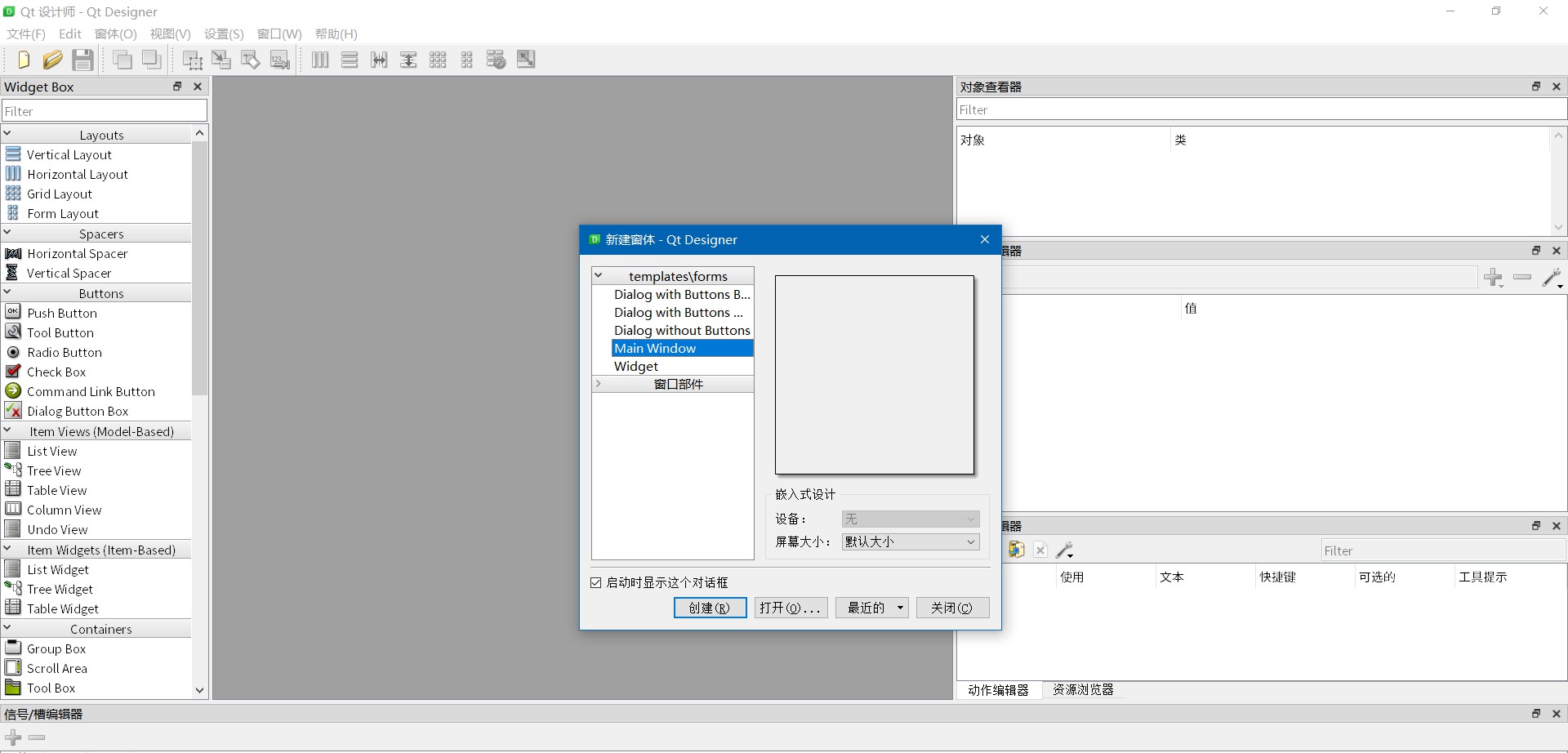Click the New form toolbar icon
The image size is (1568, 753).
24,60
